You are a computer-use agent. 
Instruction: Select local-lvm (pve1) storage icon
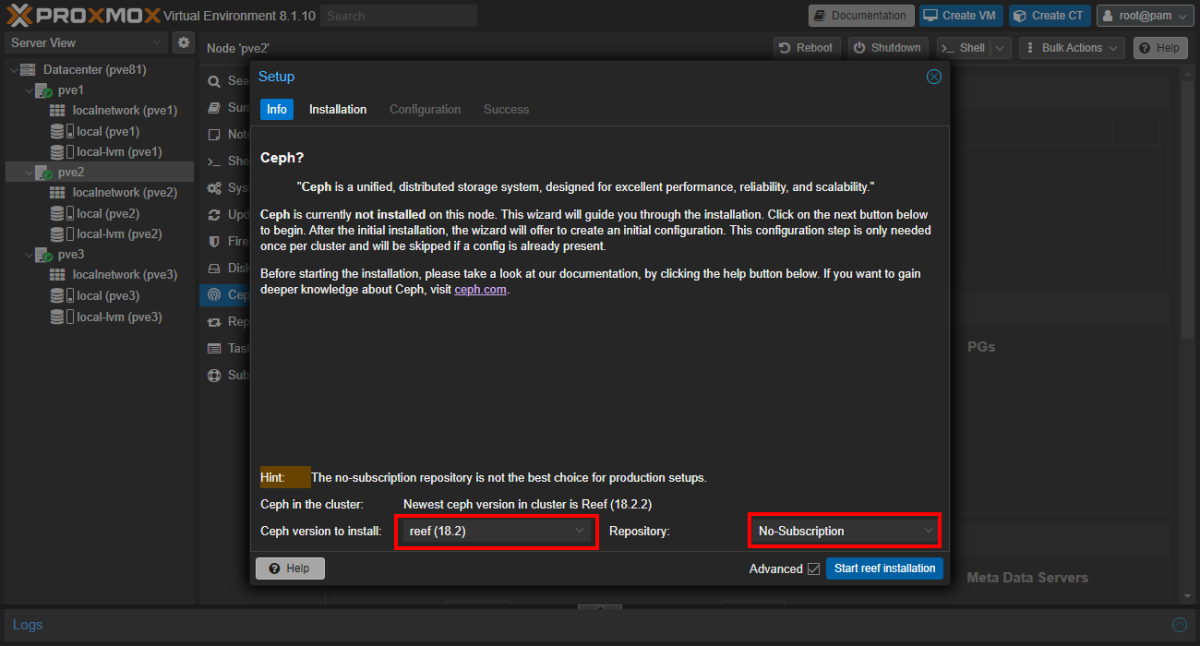pos(61,152)
